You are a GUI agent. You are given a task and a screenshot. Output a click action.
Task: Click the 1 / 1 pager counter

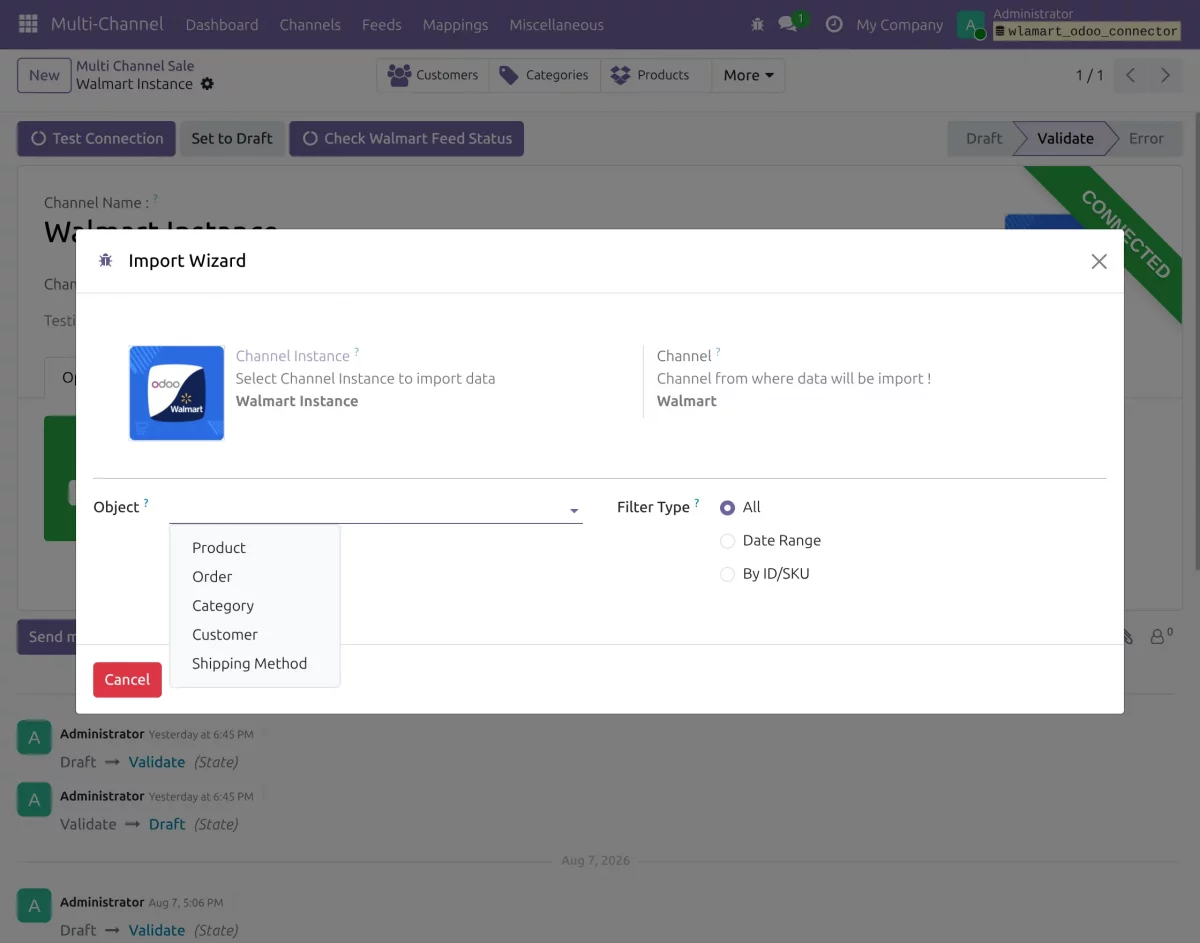click(x=1089, y=75)
